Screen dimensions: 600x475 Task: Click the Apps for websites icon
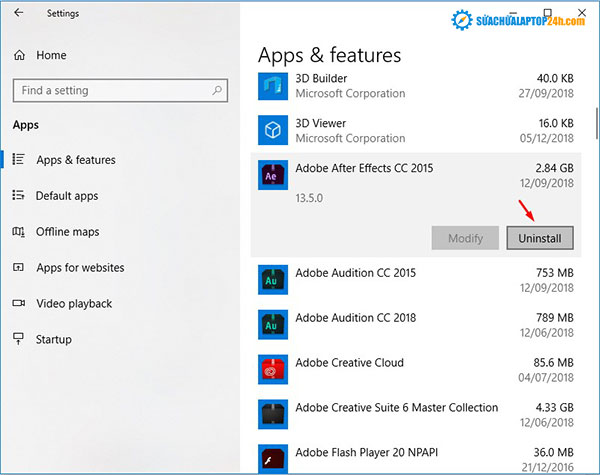coord(18,267)
